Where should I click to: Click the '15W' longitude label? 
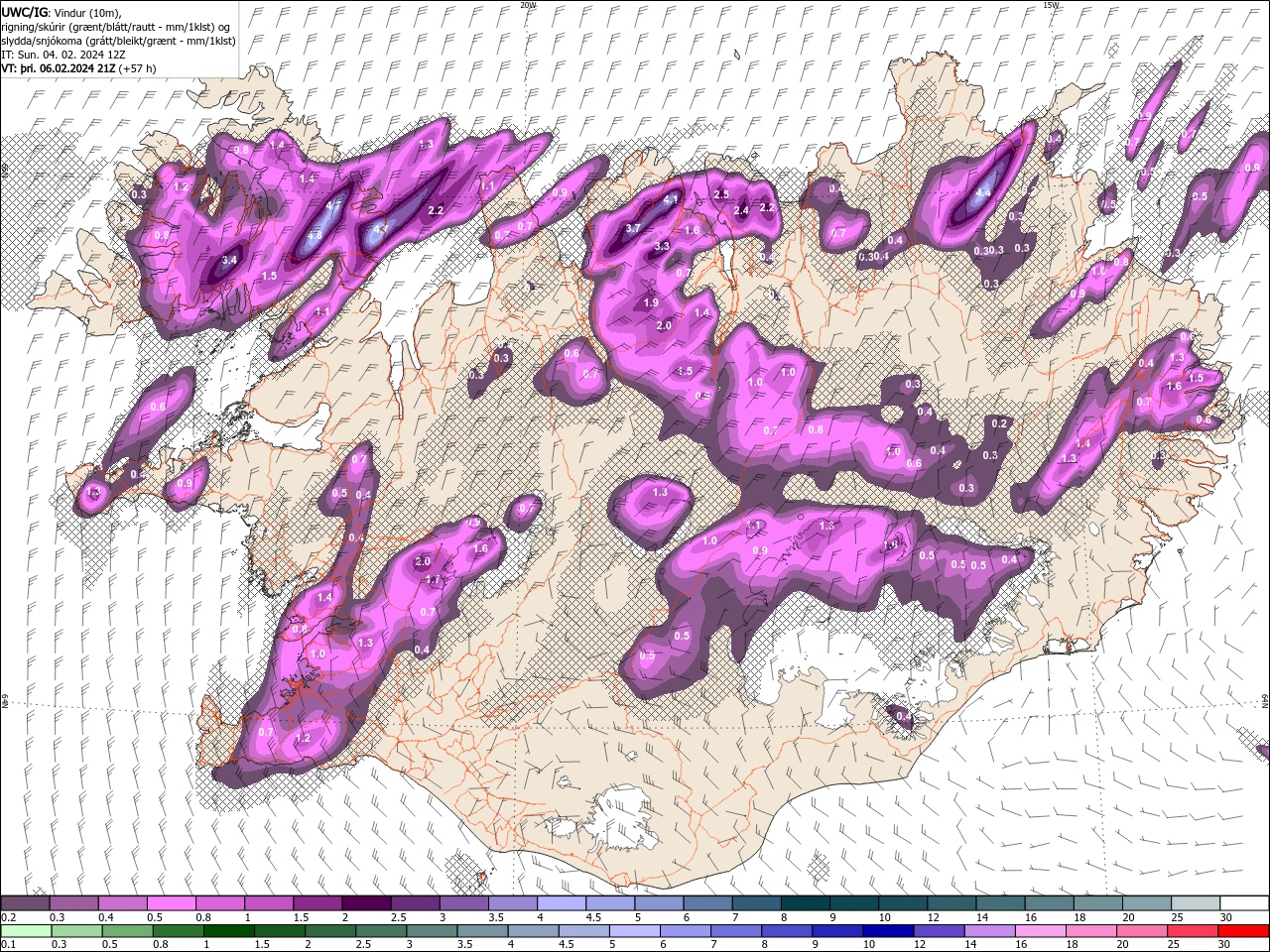pyautogui.click(x=1051, y=5)
